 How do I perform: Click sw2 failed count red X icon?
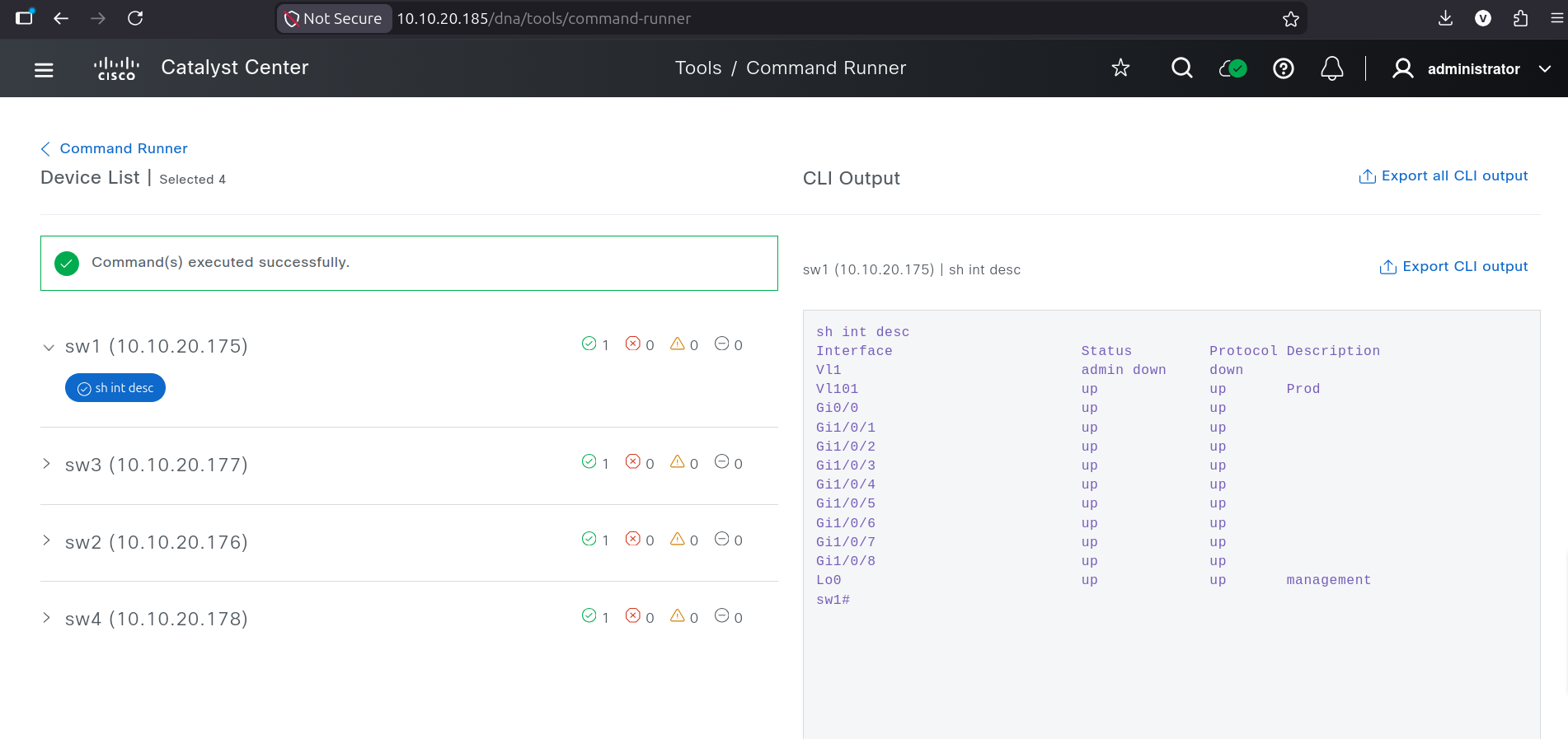(633, 539)
